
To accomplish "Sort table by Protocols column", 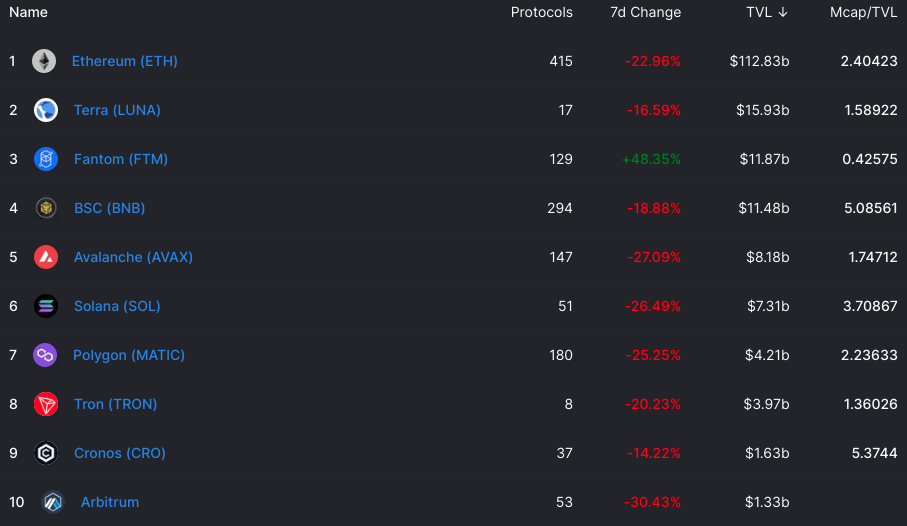I will (541, 12).
